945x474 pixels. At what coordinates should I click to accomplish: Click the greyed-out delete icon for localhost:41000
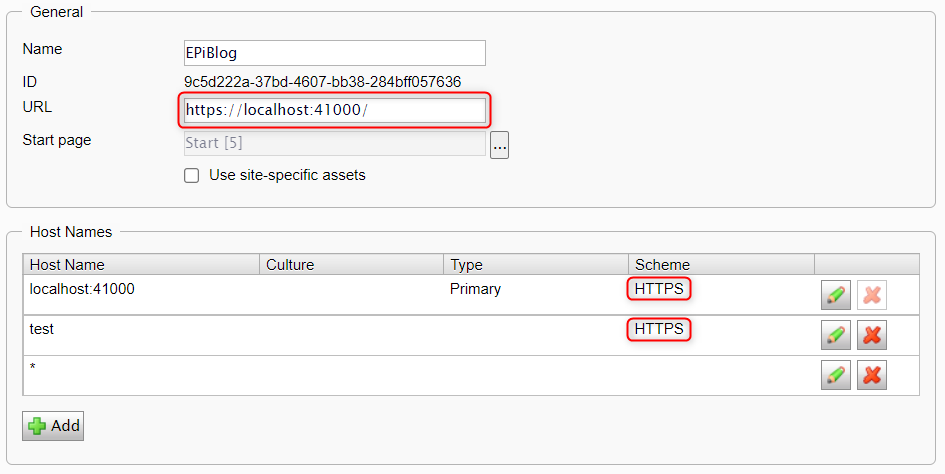coord(872,295)
